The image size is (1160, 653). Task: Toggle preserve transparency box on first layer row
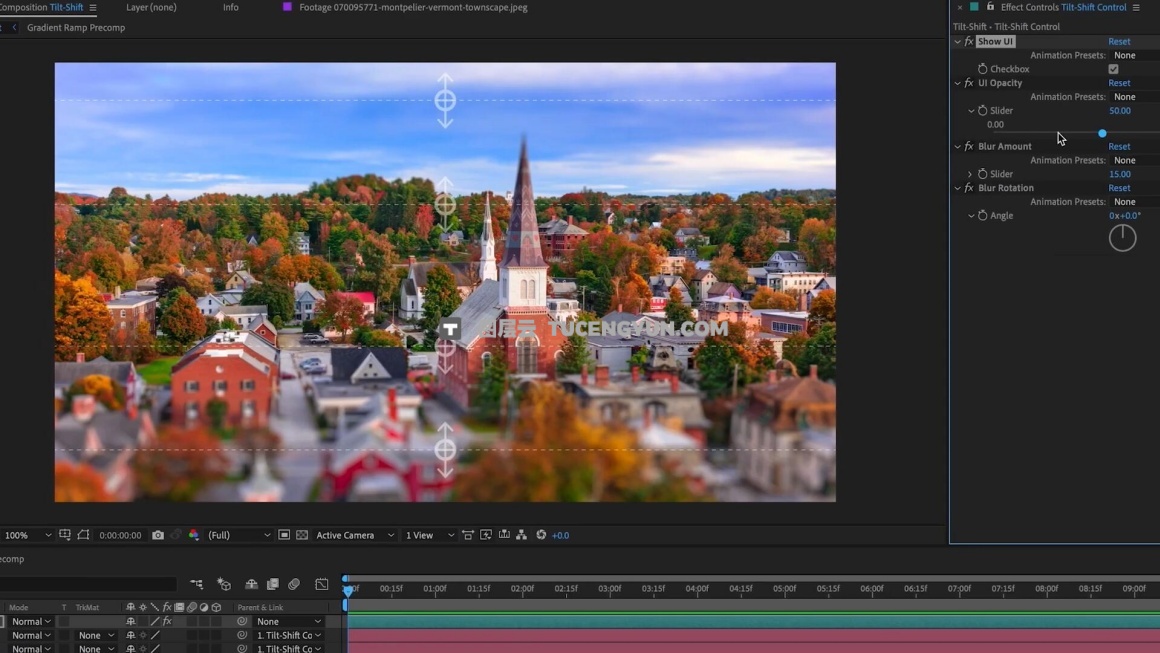[64, 621]
